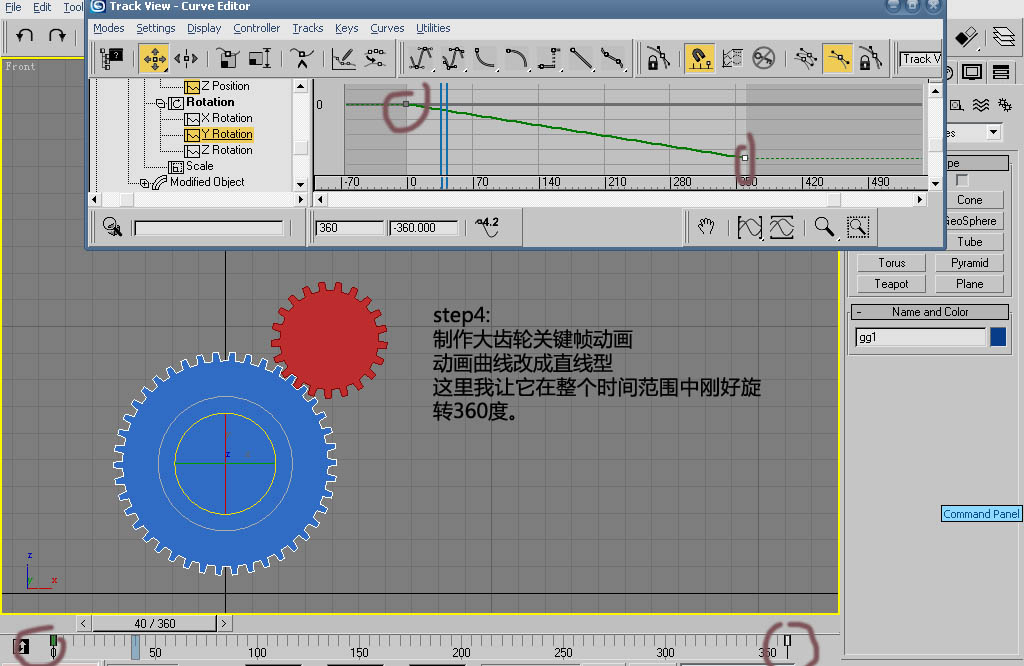Create a Teapot primitive
The height and width of the screenshot is (666, 1024).
[891, 284]
